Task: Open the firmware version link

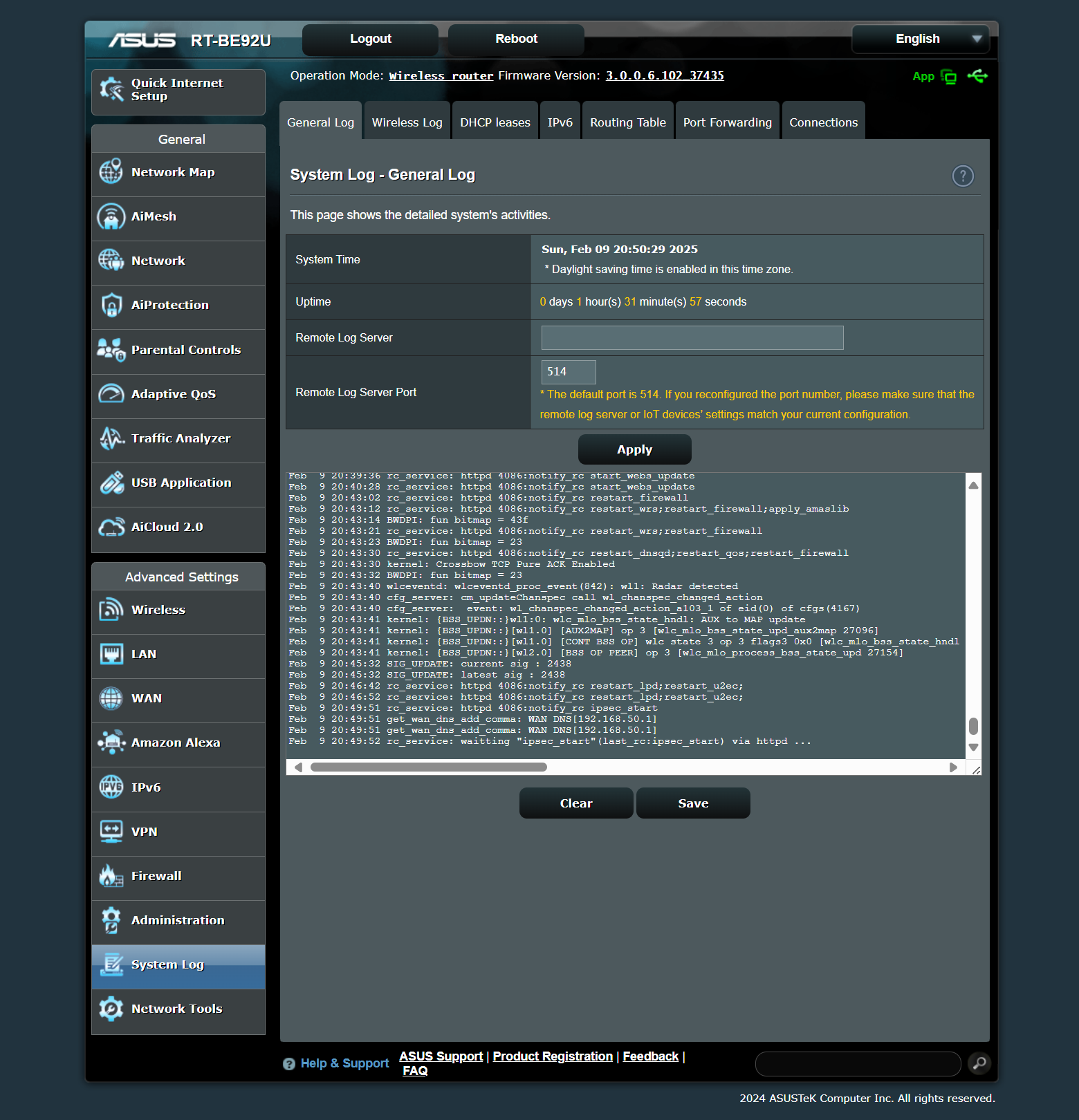Action: pos(664,75)
